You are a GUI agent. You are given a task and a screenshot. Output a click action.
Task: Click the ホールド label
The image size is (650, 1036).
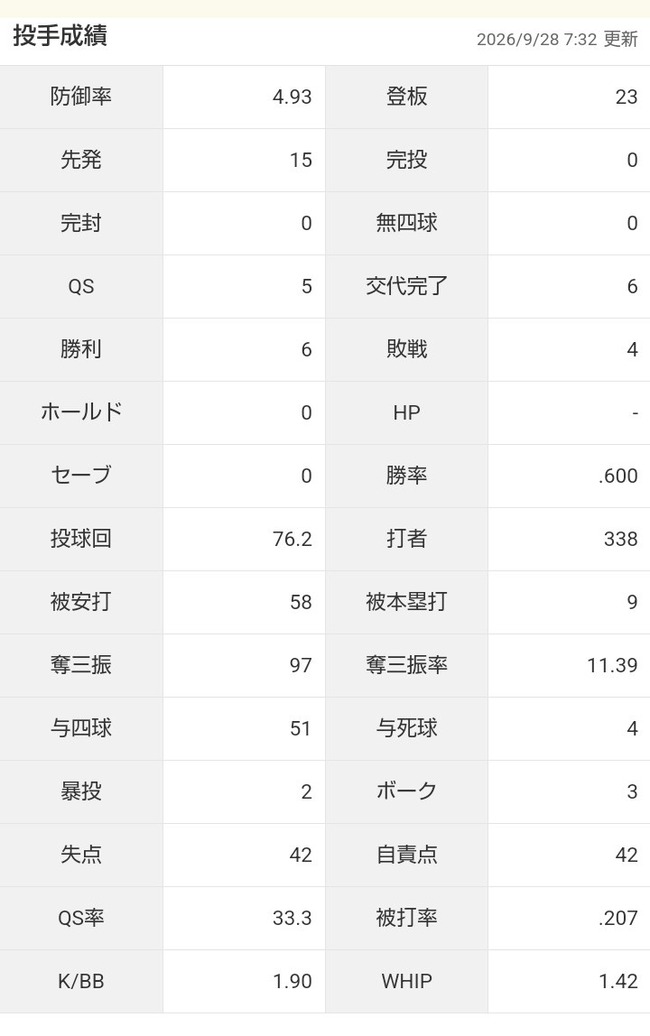coord(81,412)
